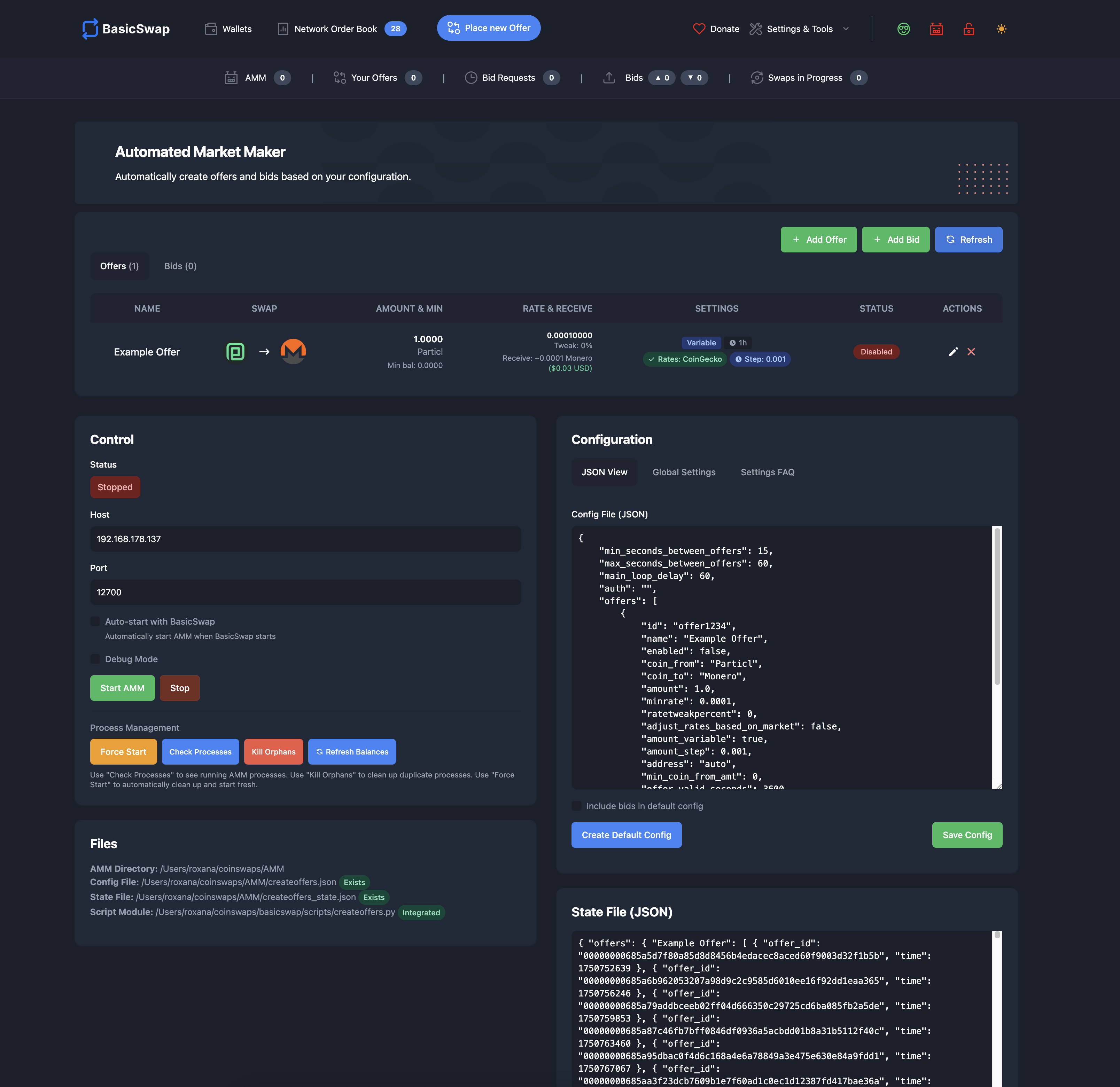The height and width of the screenshot is (1087, 1120).
Task: Enable Debug Mode
Action: click(x=95, y=659)
